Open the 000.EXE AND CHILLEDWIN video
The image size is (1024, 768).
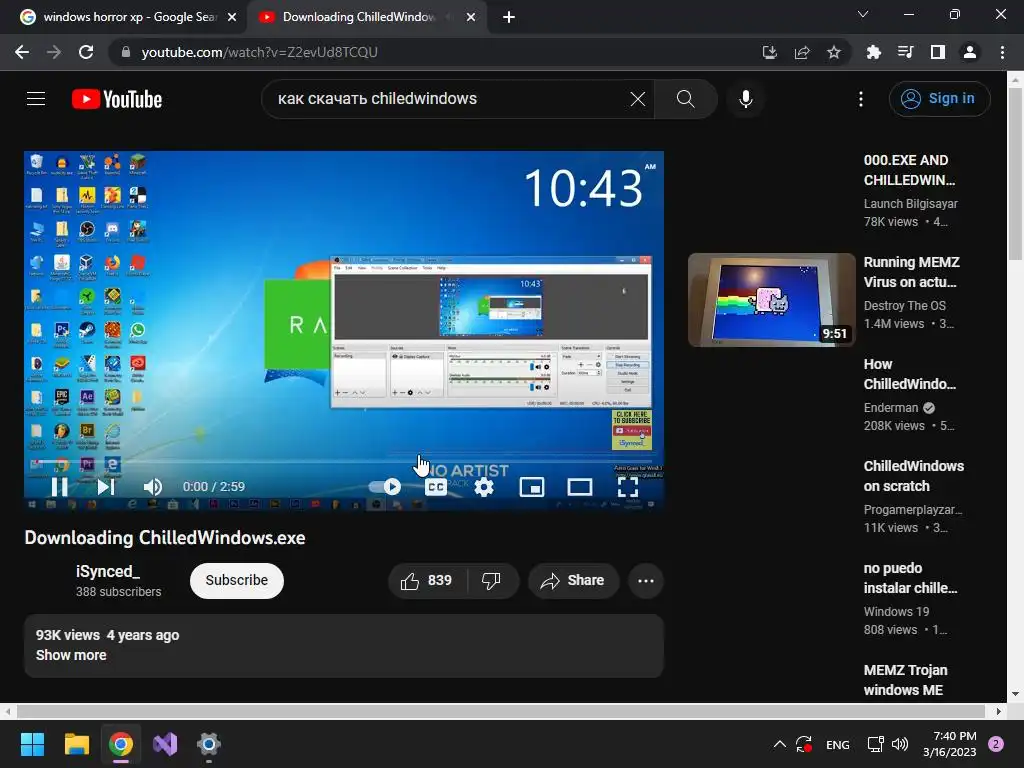point(909,170)
